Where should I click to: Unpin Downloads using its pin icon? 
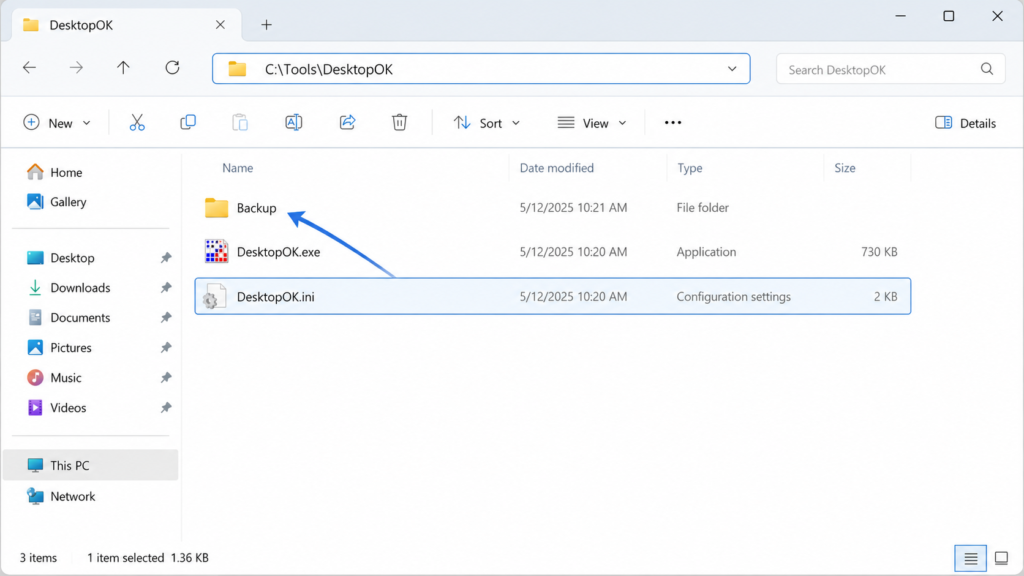click(166, 288)
